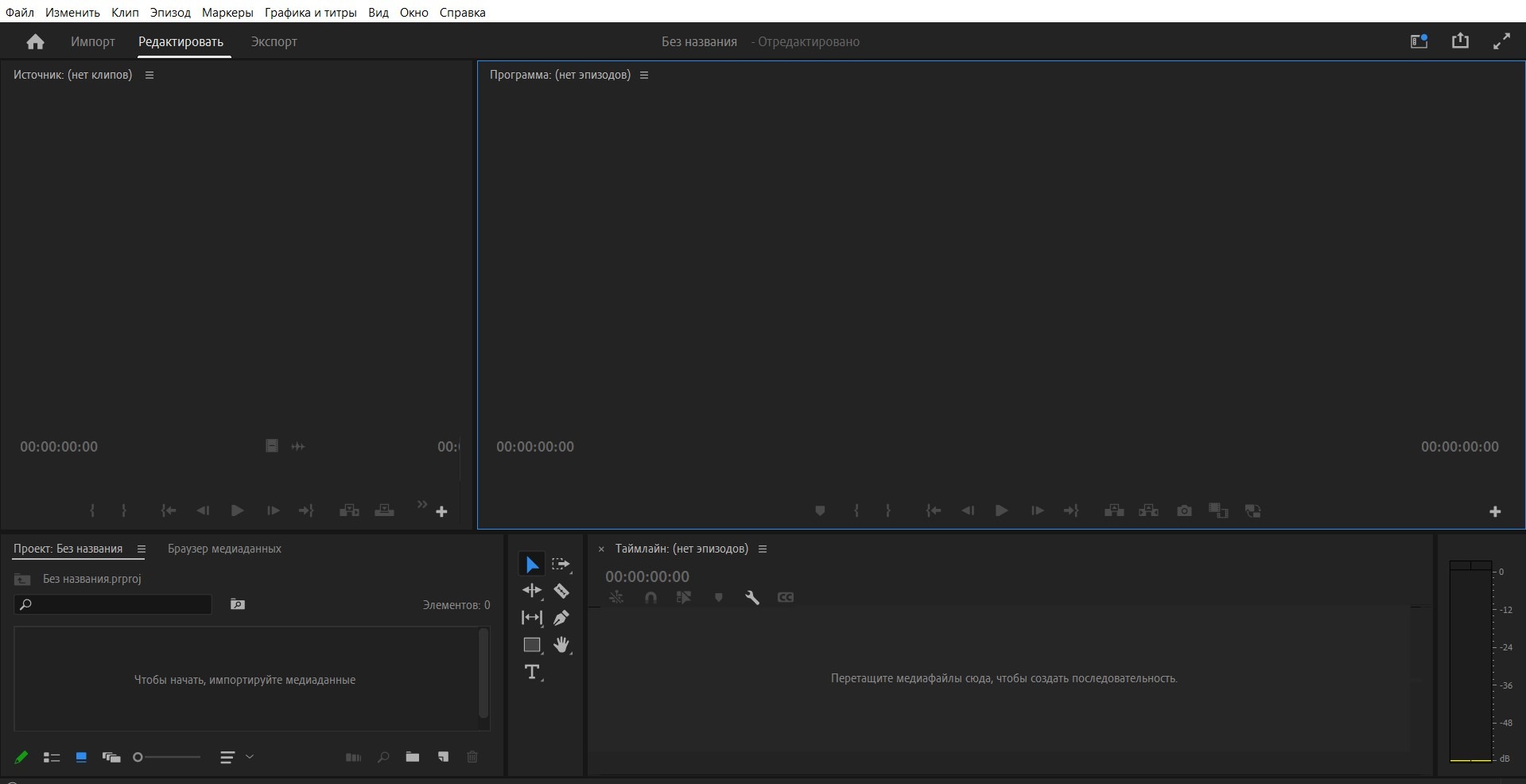Open Timeline panel hamburger menu
This screenshot has height=784, width=1526.
763,549
